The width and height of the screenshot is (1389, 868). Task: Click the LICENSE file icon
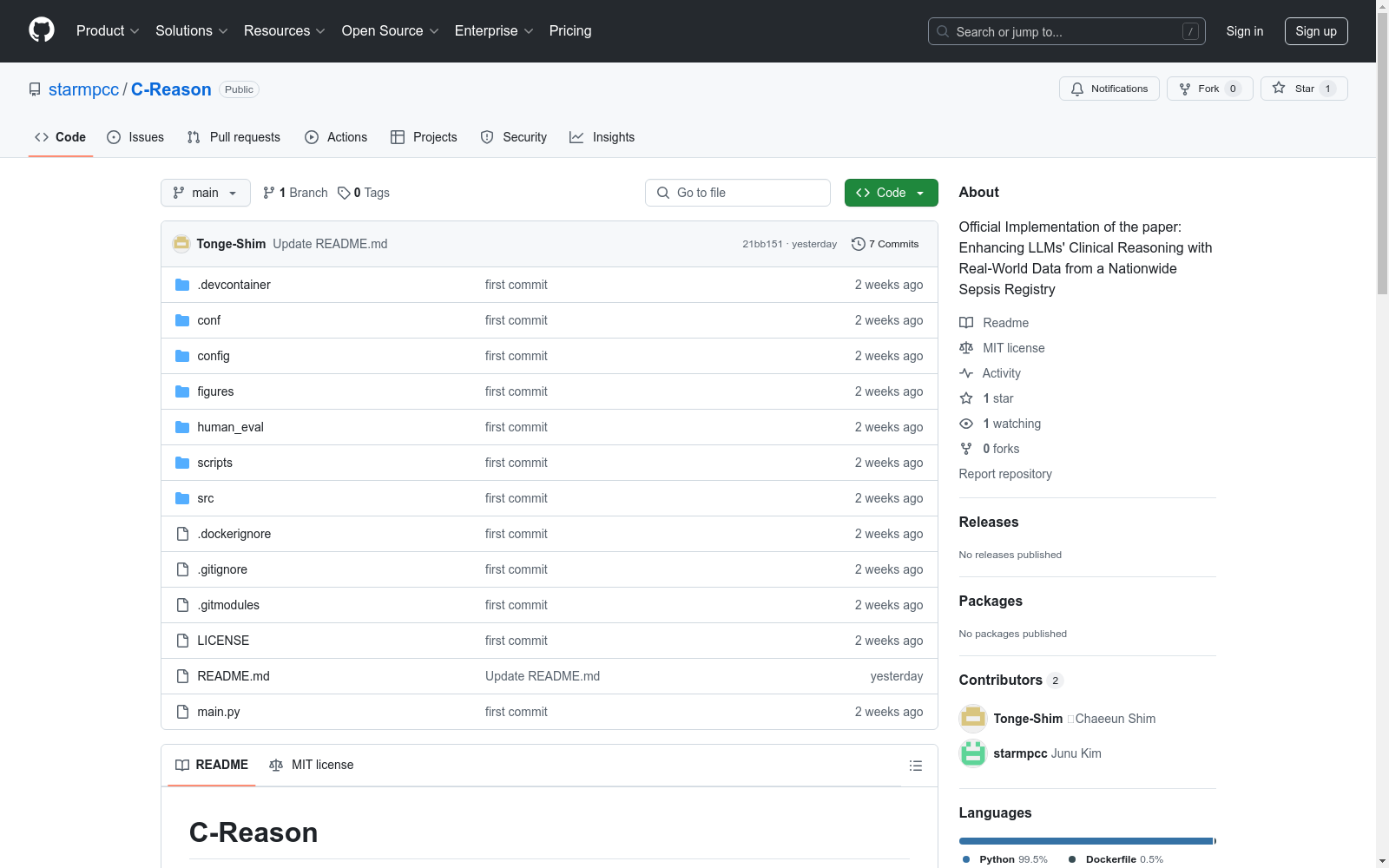click(x=182, y=641)
